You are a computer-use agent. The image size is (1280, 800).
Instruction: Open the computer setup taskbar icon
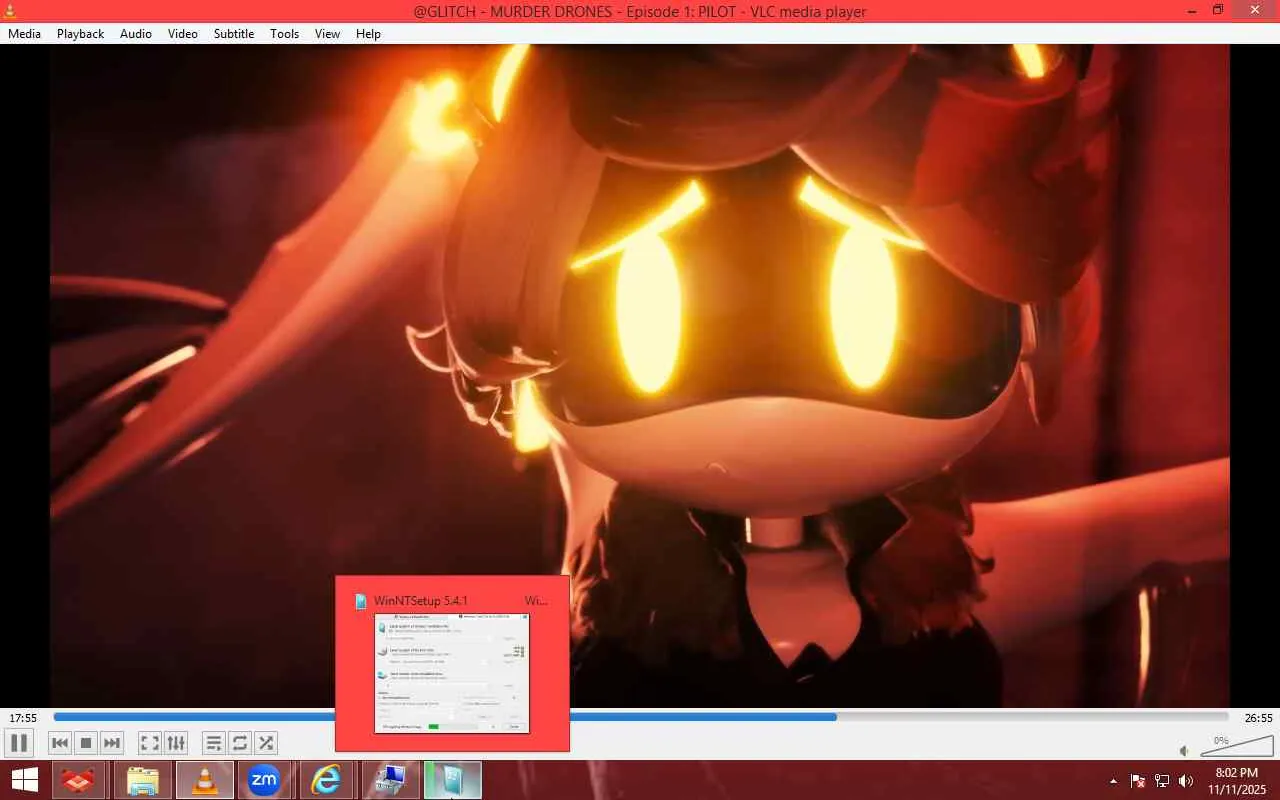coord(389,780)
